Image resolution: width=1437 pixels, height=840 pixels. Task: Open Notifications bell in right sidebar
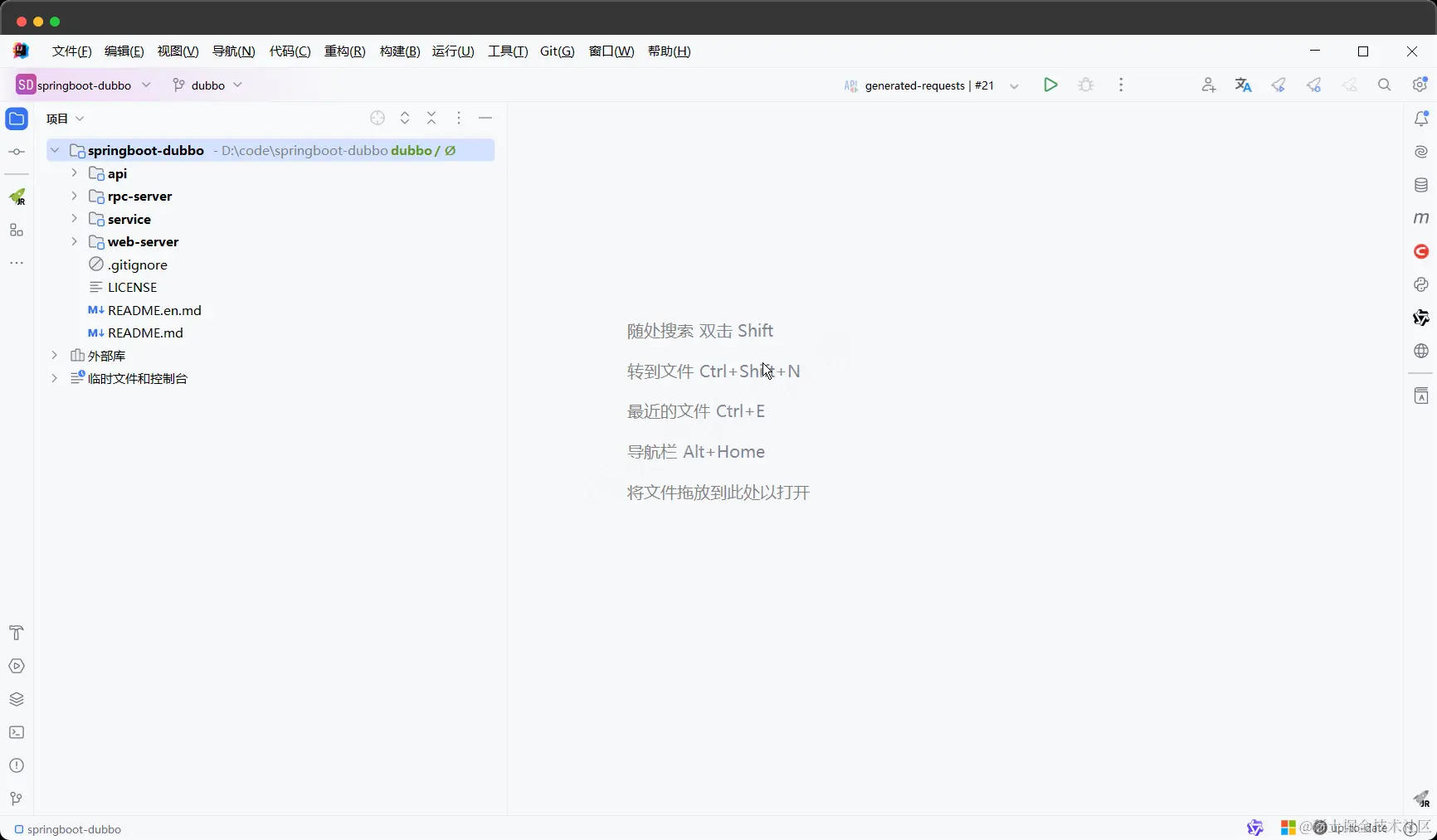pyautogui.click(x=1421, y=119)
